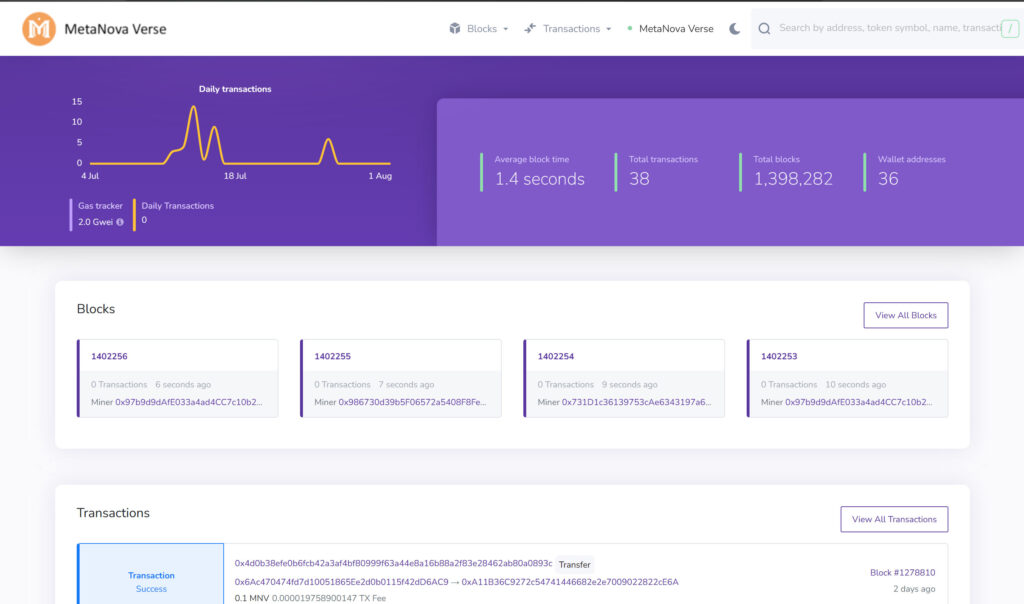Viewport: 1024px width, 604px height.
Task: Click the MetaNova Verse logo icon
Action: tap(39, 29)
